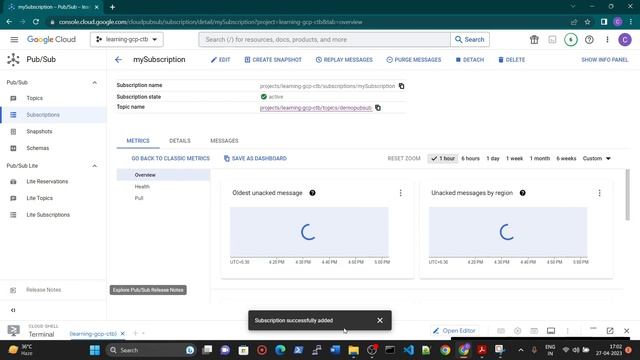Screen dimensions: 640x360
Task: Click REPLAY MESSAGES button
Action: coord(344,60)
